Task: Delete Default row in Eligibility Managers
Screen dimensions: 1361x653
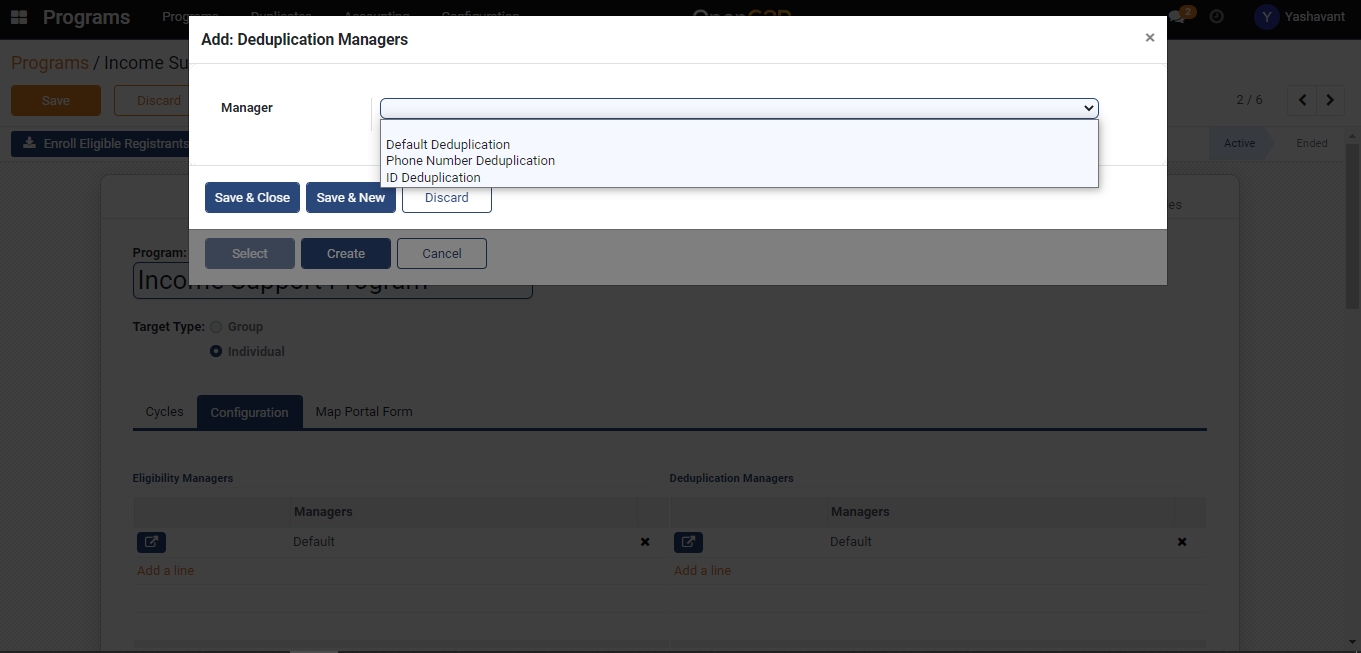Action: [645, 542]
